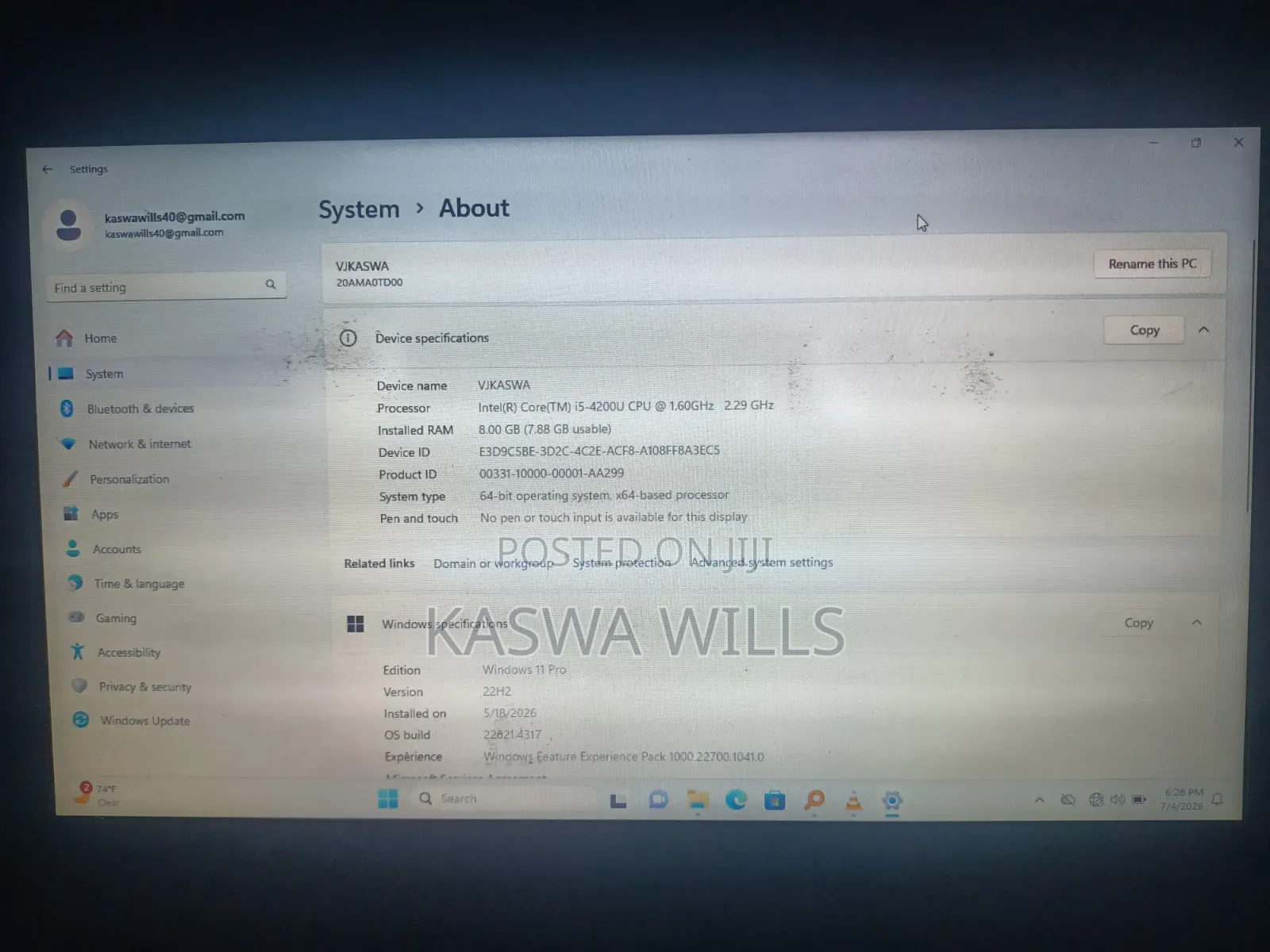This screenshot has width=1270, height=952.
Task: Open Microsoft Store from the taskbar
Action: click(775, 800)
